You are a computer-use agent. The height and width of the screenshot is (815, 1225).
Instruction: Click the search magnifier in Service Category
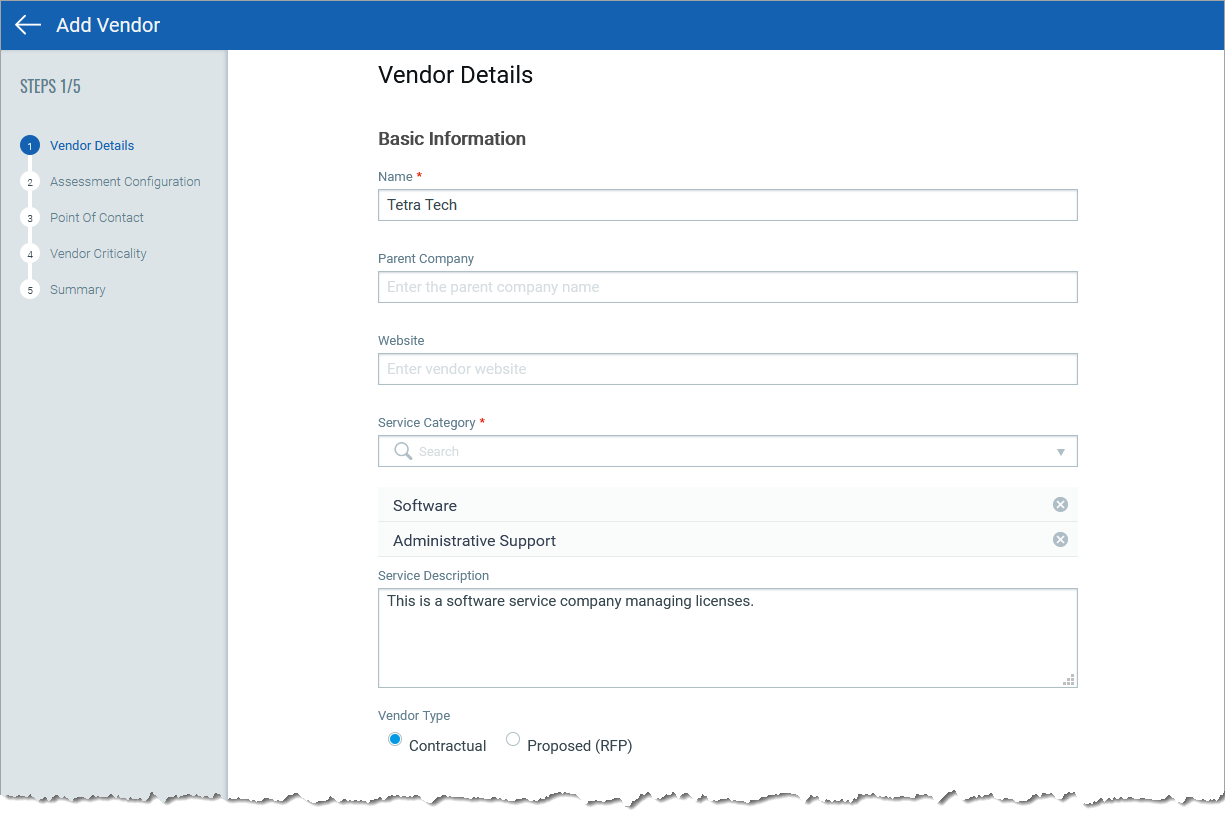[402, 451]
